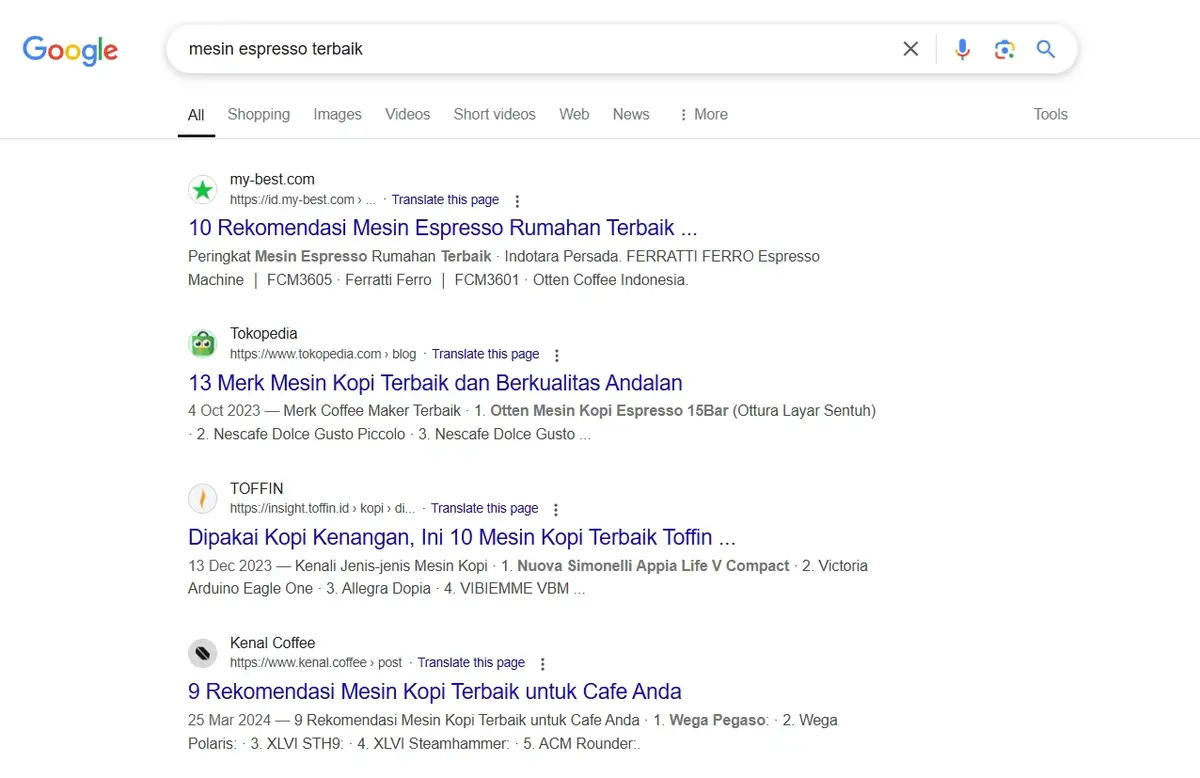Open three-dot menu for Kenal Coffee result
This screenshot has height=778, width=1200.
tap(543, 664)
